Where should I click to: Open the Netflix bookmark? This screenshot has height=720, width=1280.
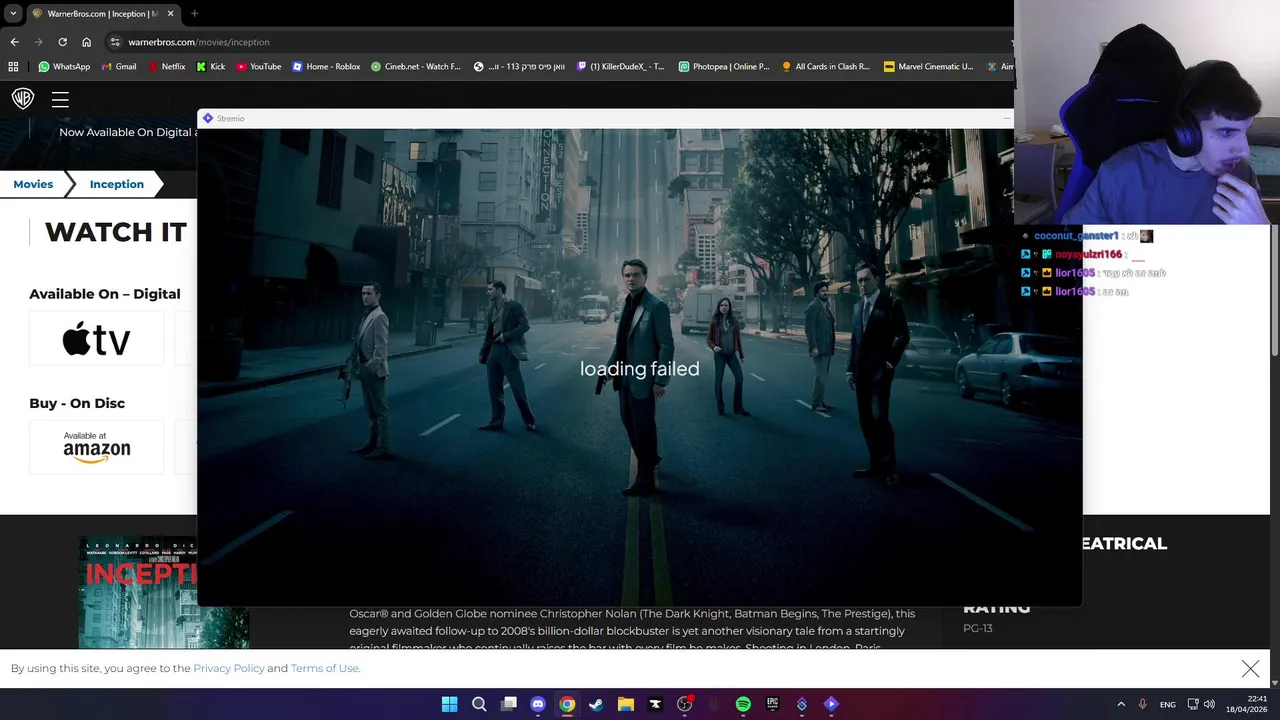(x=166, y=67)
